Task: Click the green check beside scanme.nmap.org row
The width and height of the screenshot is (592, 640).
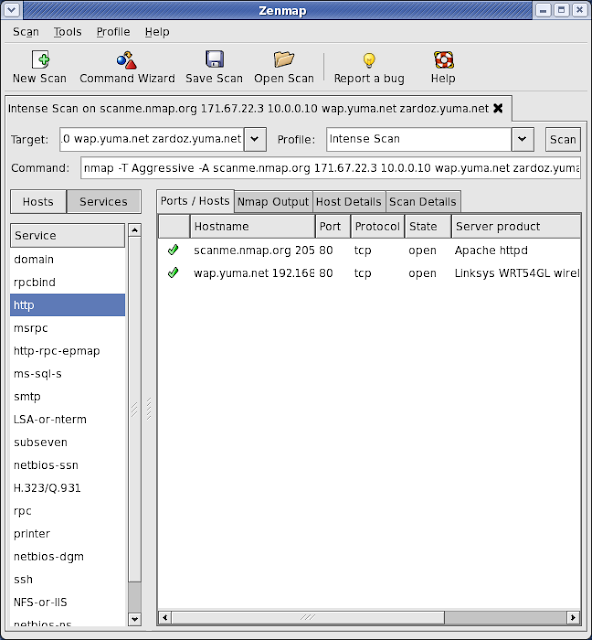Action: click(173, 249)
